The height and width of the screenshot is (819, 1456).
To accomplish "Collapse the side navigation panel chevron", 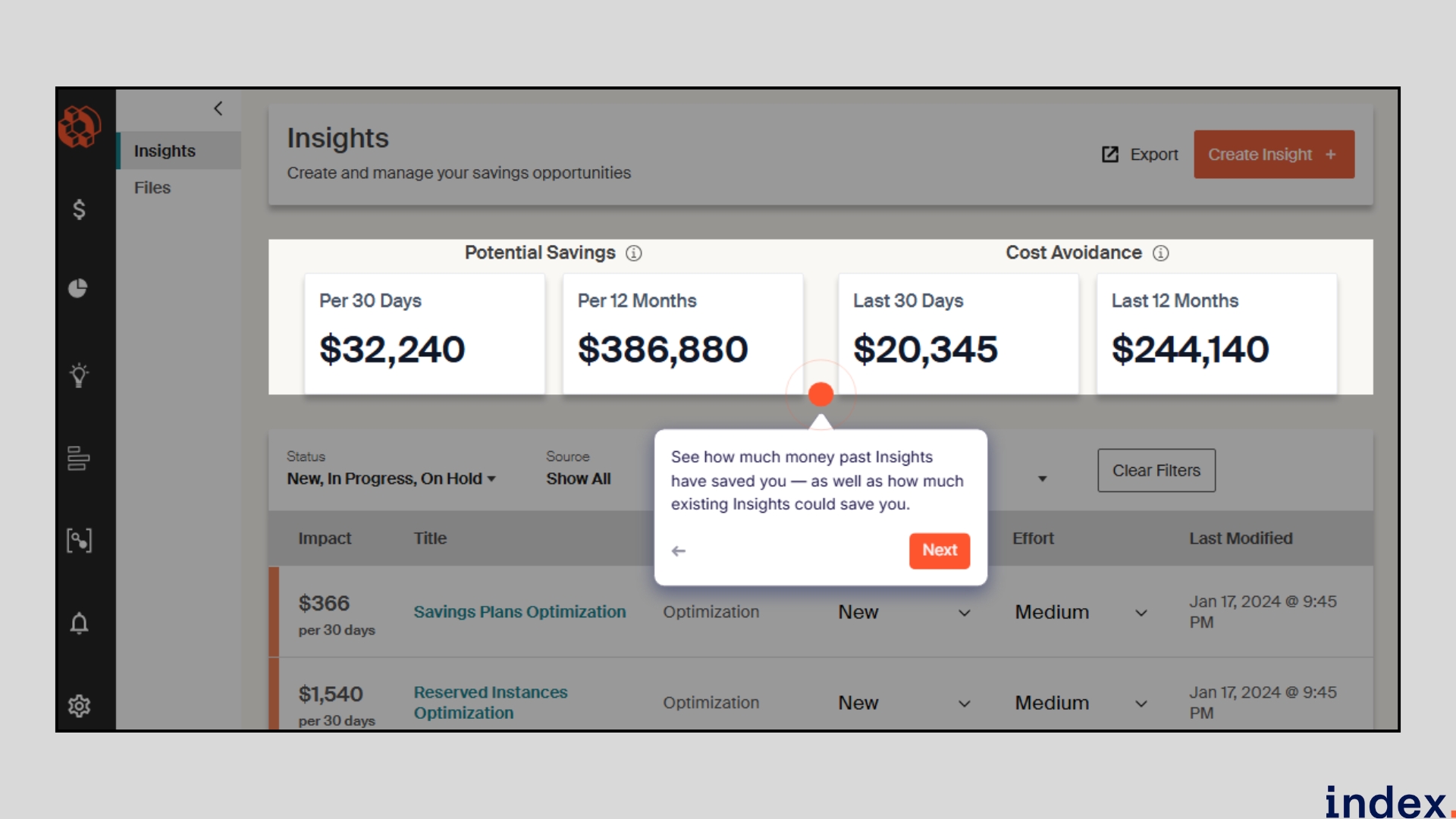I will (218, 108).
